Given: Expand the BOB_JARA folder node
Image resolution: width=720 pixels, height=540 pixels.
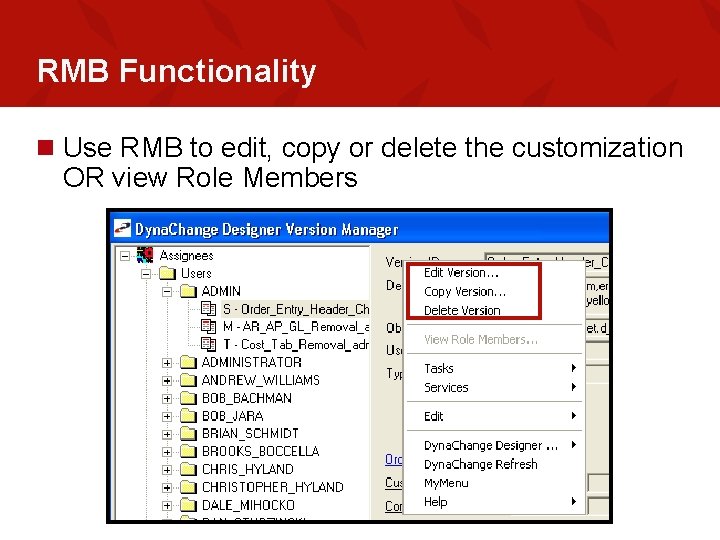Looking at the screenshot, I should (x=167, y=416).
